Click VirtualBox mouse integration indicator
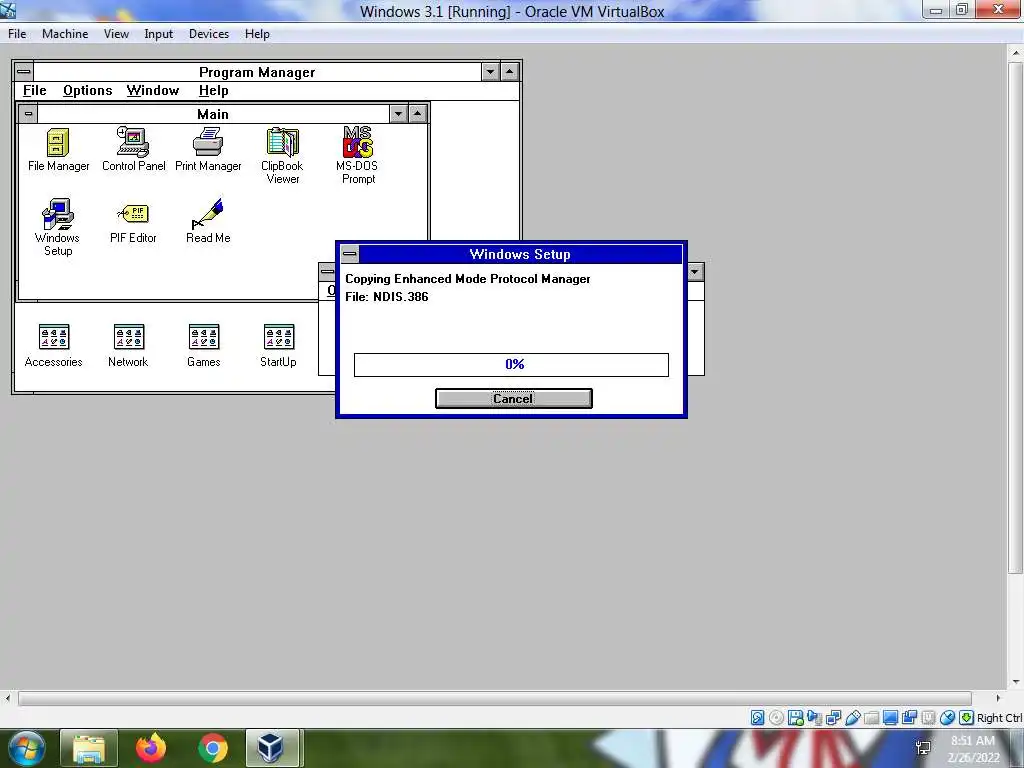Screen dimensions: 1024x768 (x=947, y=718)
